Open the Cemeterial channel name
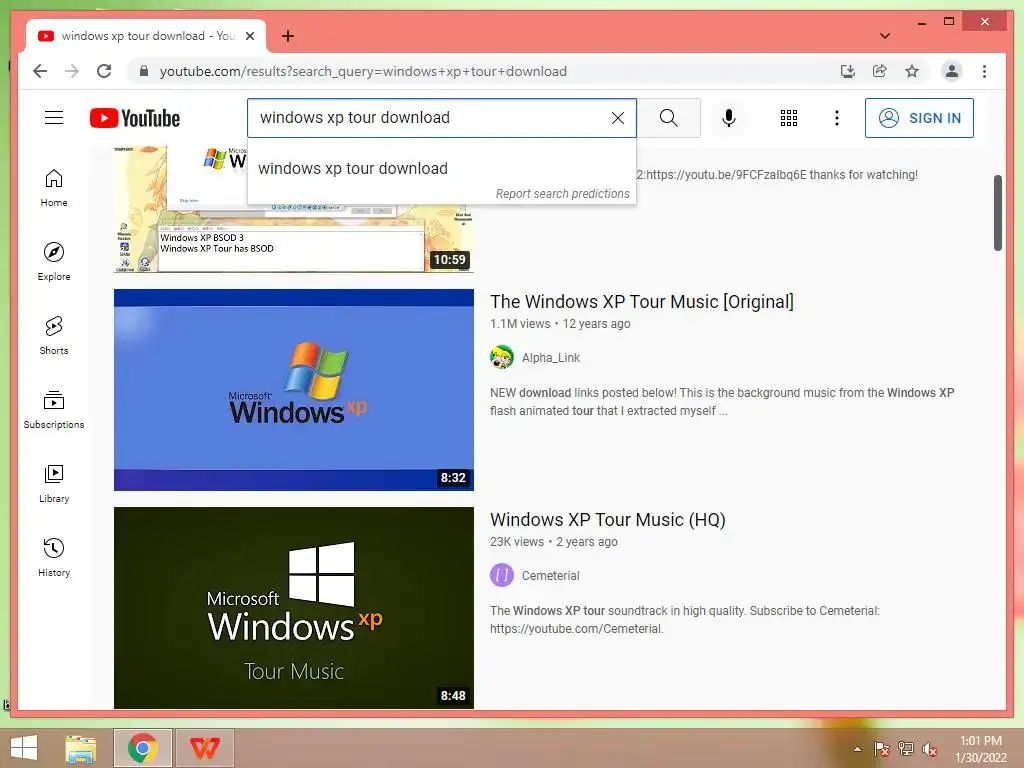The image size is (1024, 768). pyautogui.click(x=551, y=576)
